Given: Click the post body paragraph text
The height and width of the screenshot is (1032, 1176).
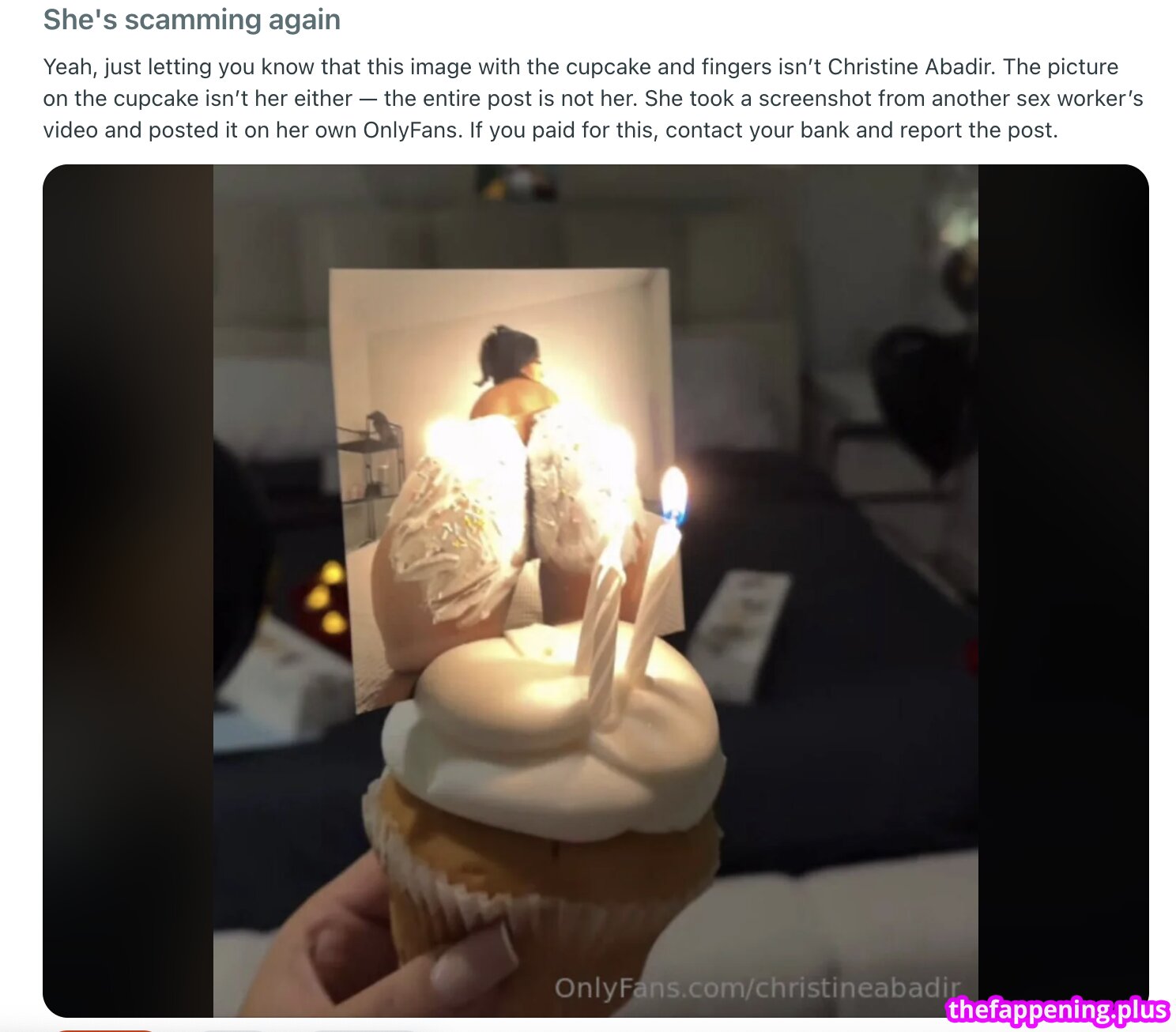Looking at the screenshot, I should click(594, 98).
